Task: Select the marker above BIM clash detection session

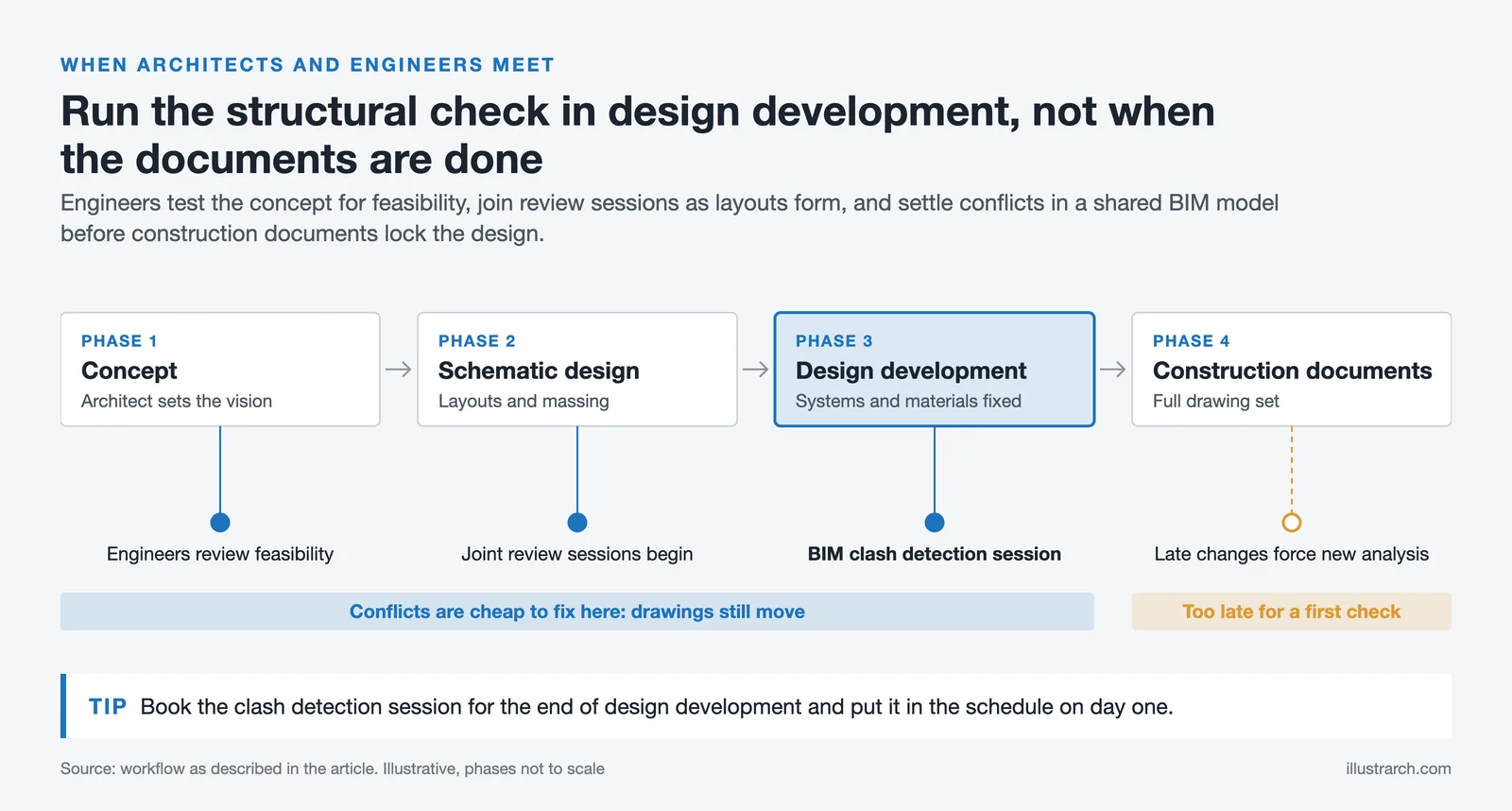Action: coord(935,522)
